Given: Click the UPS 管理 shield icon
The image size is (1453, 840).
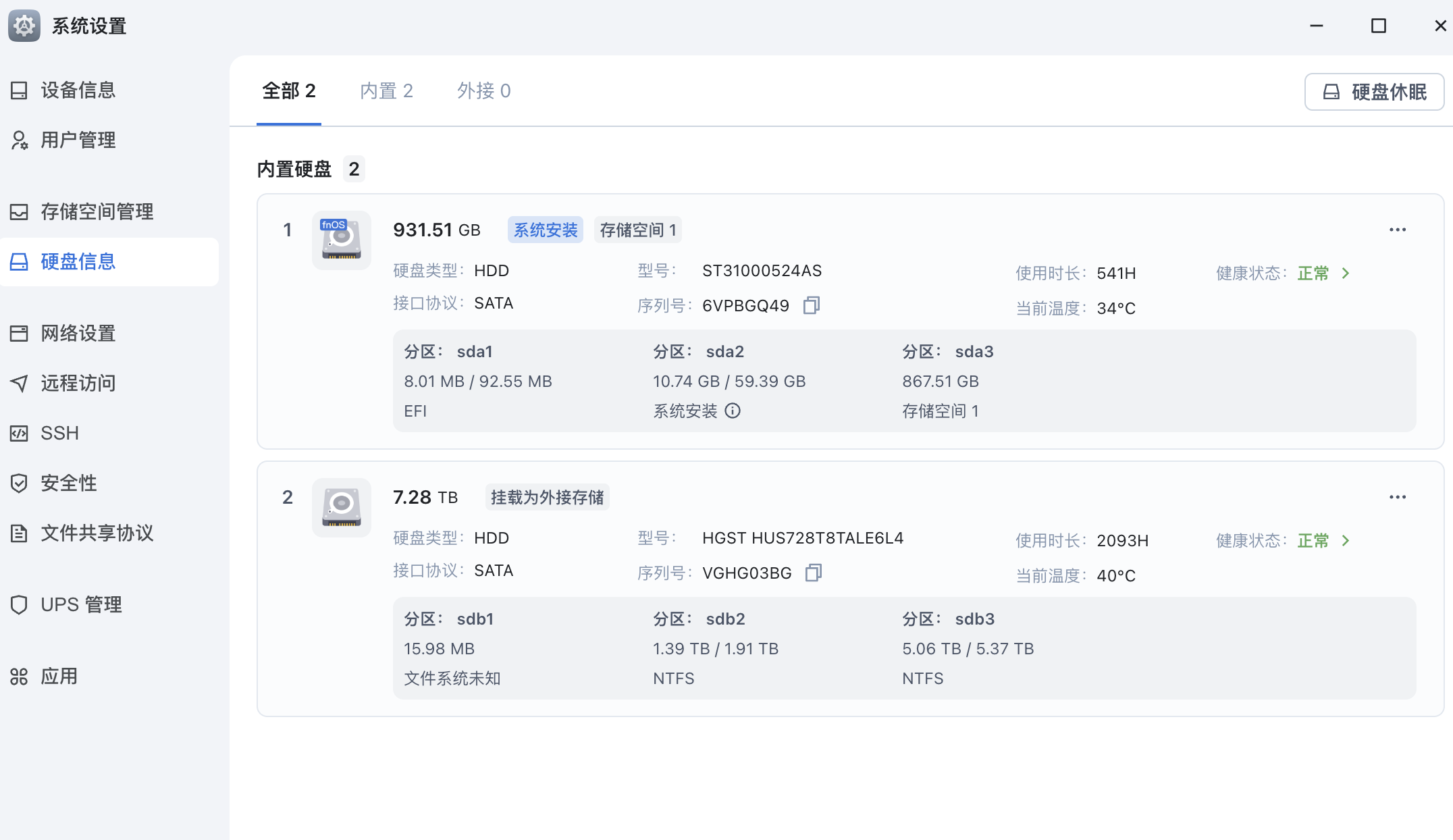Looking at the screenshot, I should tap(19, 605).
